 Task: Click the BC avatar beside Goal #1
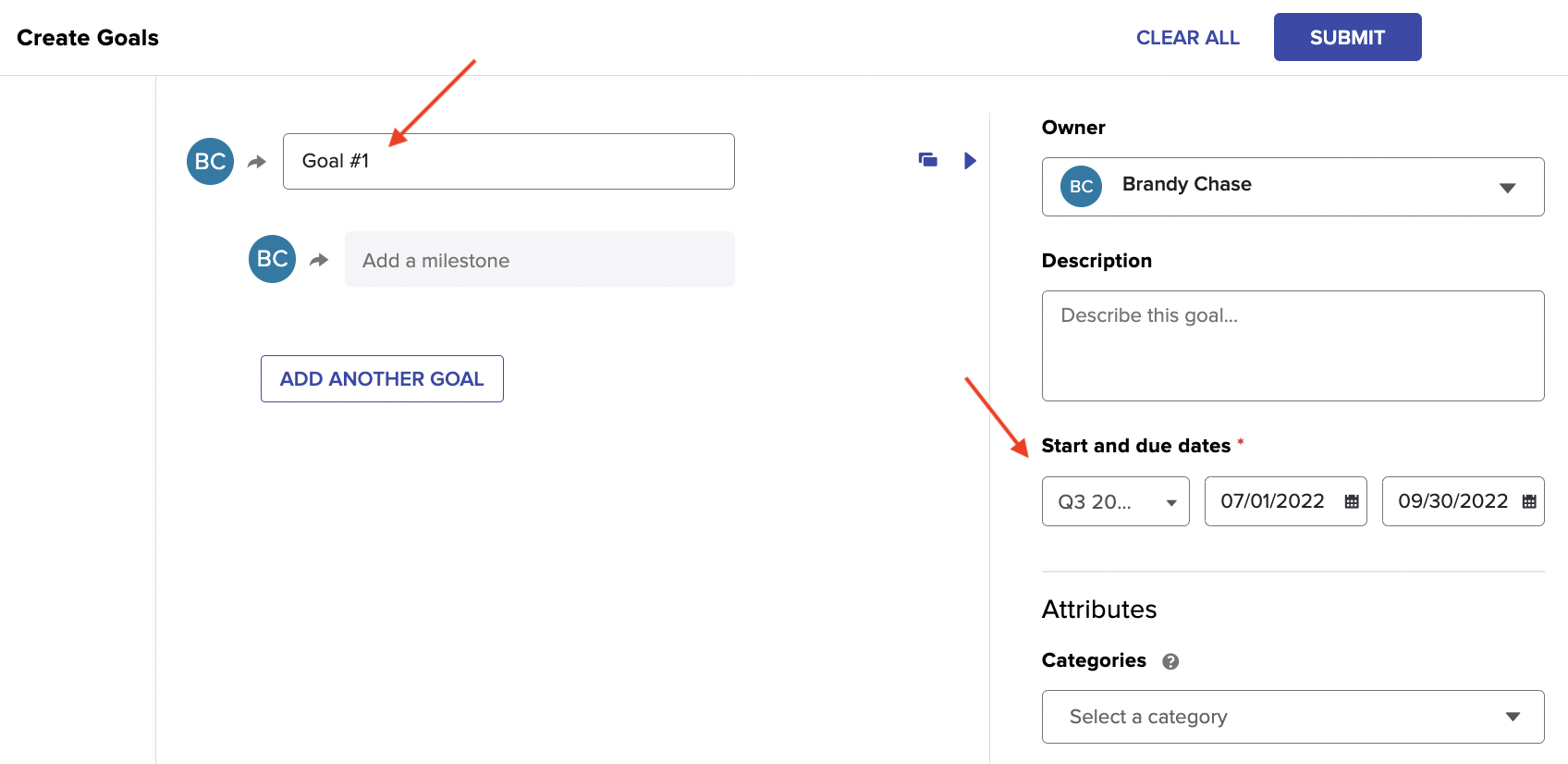coord(210,161)
